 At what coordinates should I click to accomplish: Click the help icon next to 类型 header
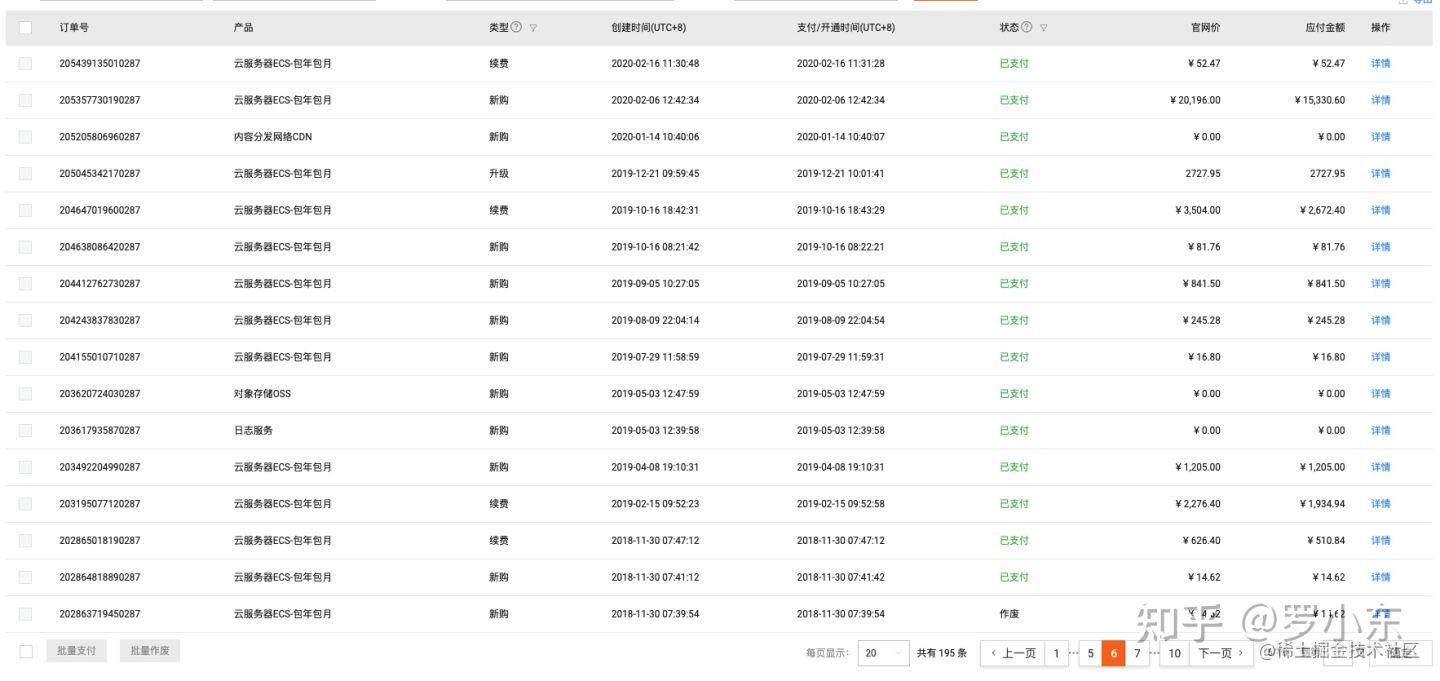click(x=516, y=27)
